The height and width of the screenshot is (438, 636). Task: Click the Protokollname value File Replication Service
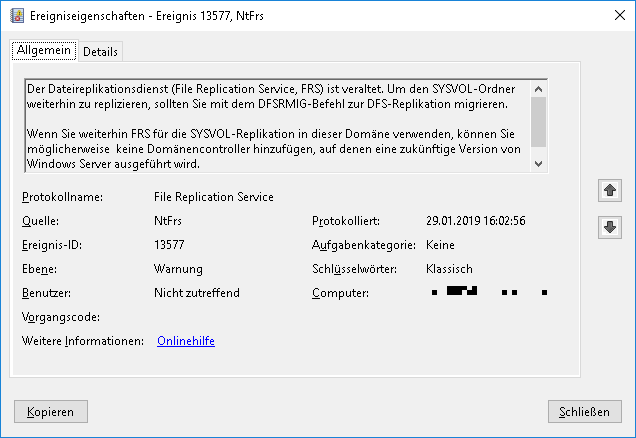pos(213,197)
